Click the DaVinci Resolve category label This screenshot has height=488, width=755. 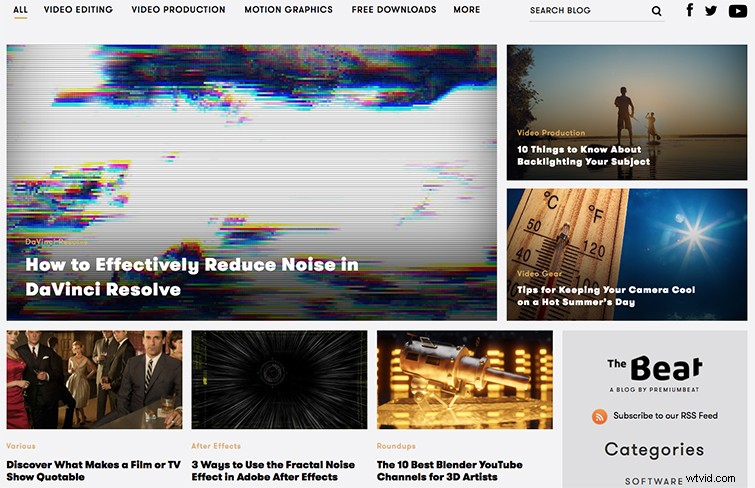click(x=56, y=242)
